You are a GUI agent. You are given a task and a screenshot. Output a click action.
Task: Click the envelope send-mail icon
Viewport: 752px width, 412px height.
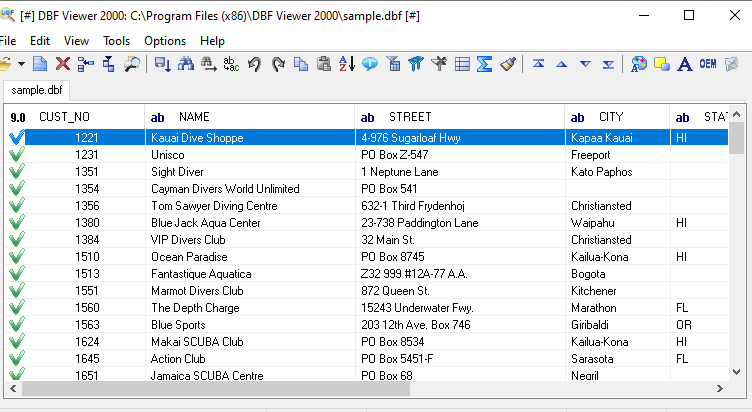(731, 64)
